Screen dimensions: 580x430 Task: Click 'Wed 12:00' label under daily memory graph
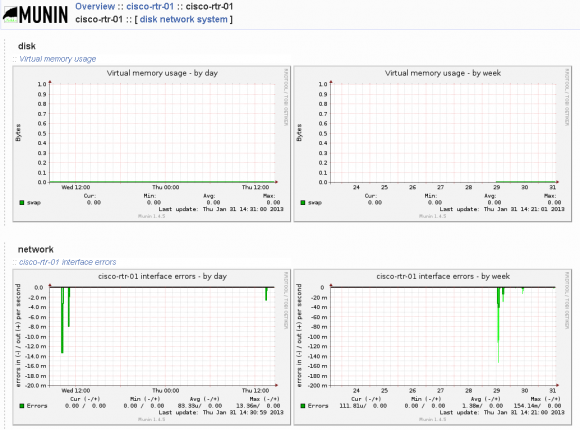pyautogui.click(x=75, y=187)
